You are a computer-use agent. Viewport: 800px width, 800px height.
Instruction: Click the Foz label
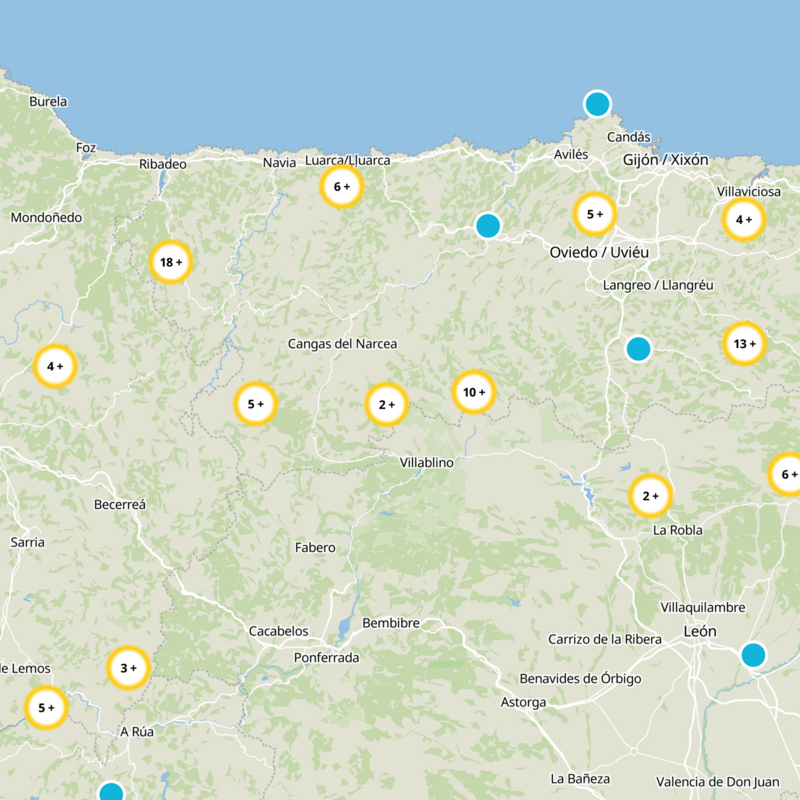pos(86,147)
